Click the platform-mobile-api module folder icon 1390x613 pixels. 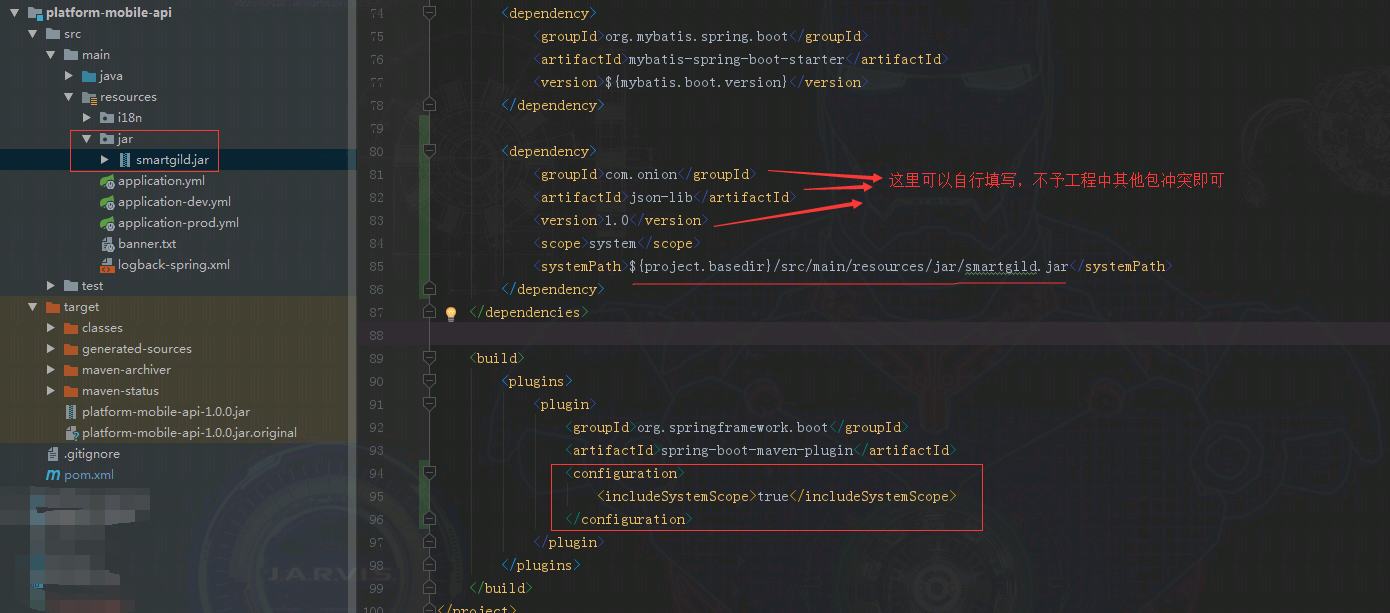35,13
